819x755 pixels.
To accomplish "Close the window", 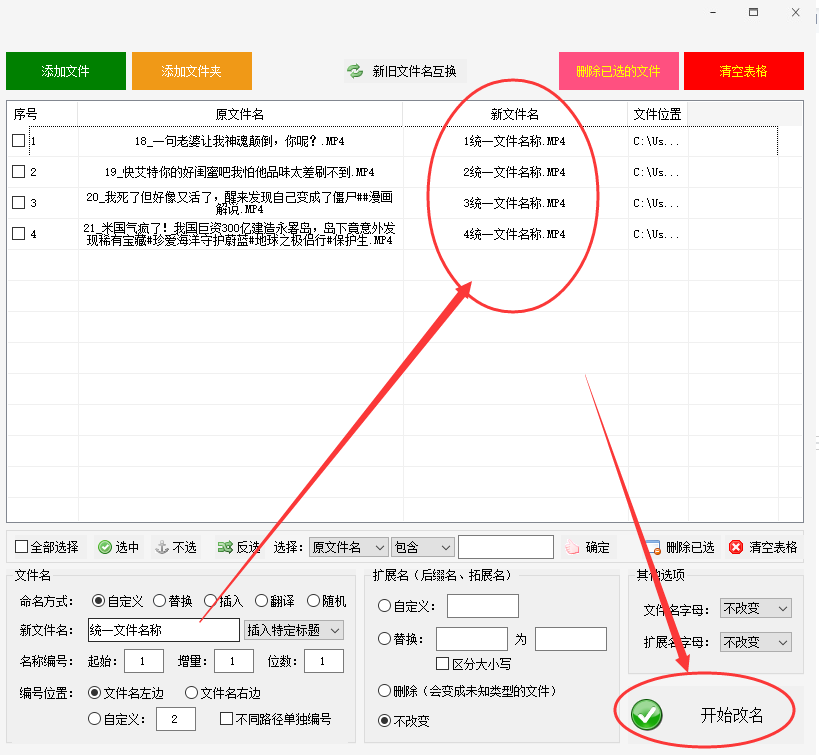I will pos(795,12).
